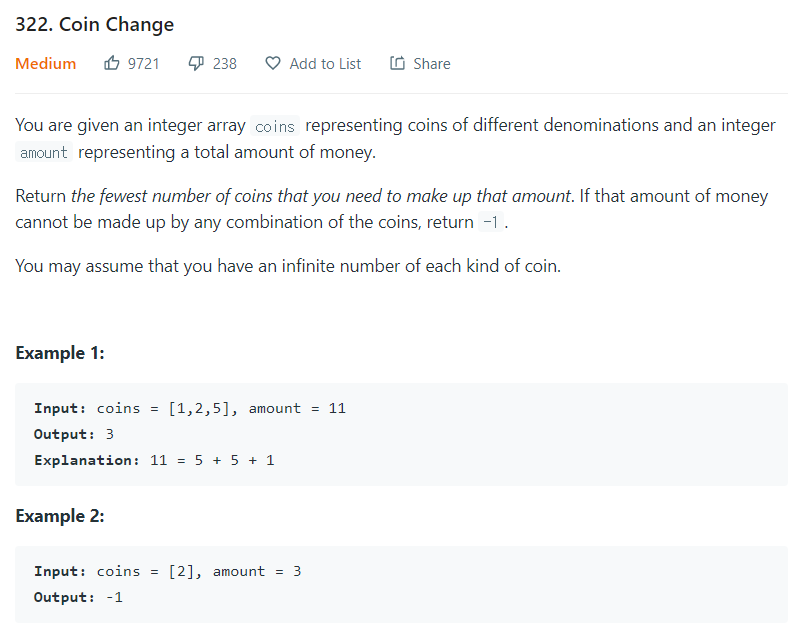Click the inline code value -1
The width and height of the screenshot is (802, 632).
490,222
